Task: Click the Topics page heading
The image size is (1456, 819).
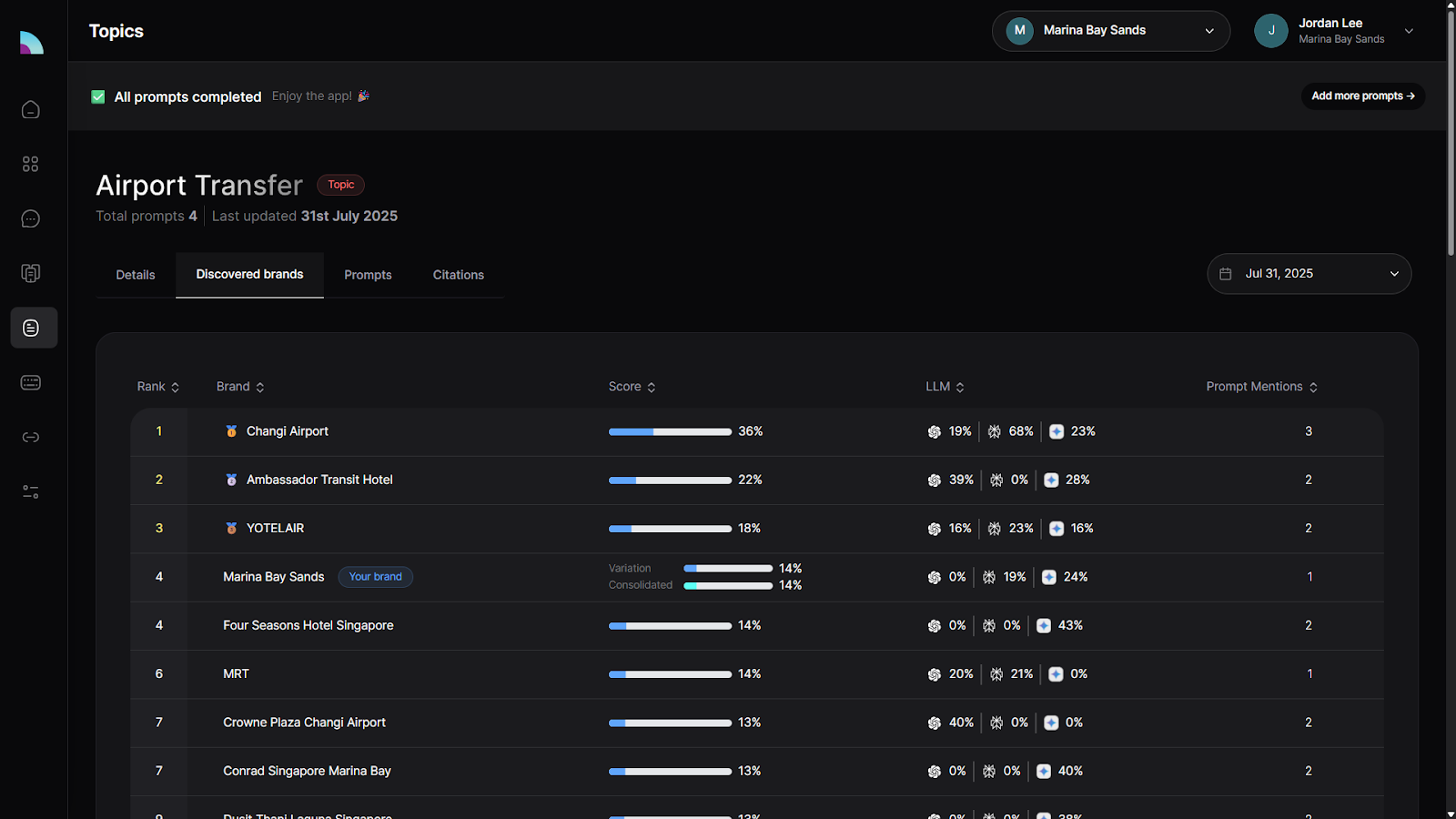Action: 116,31
